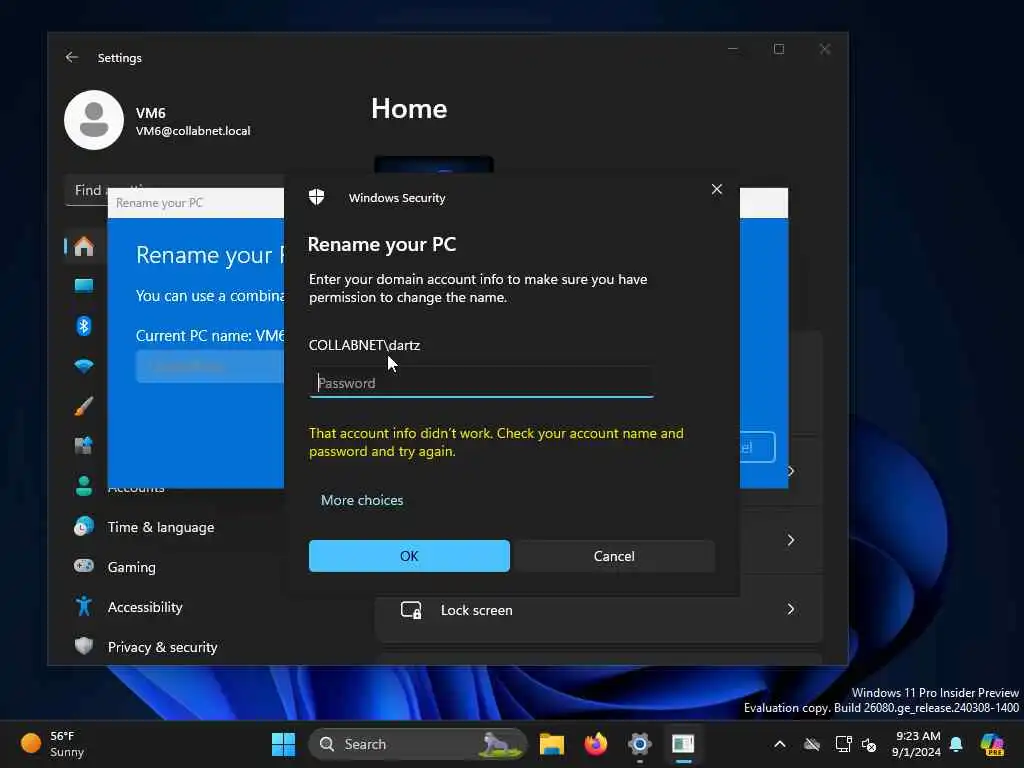Open the Time & language clock icon
1024x768 pixels.
pos(84,526)
